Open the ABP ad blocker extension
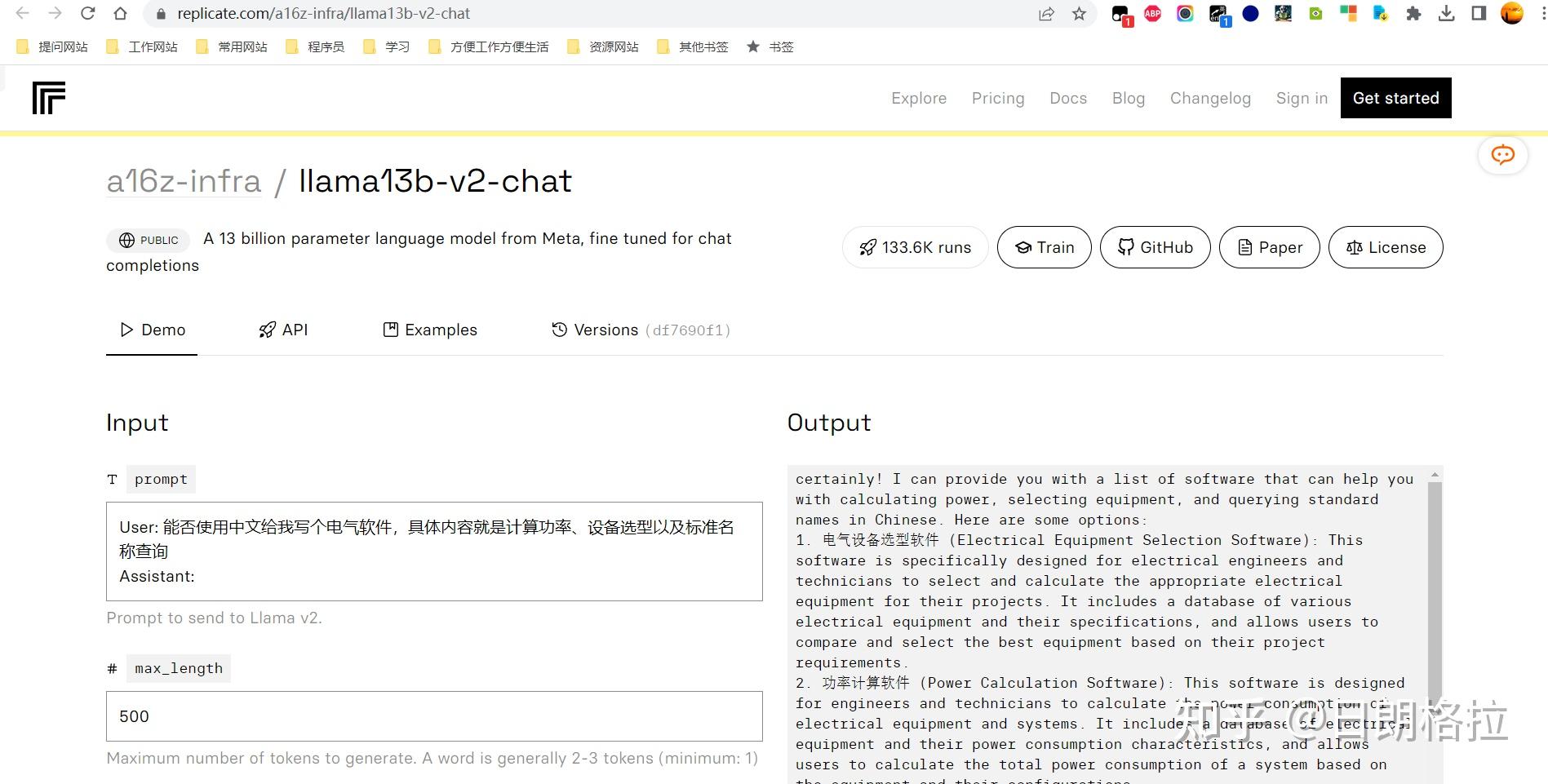This screenshot has width=1548, height=784. pyautogui.click(x=1152, y=13)
